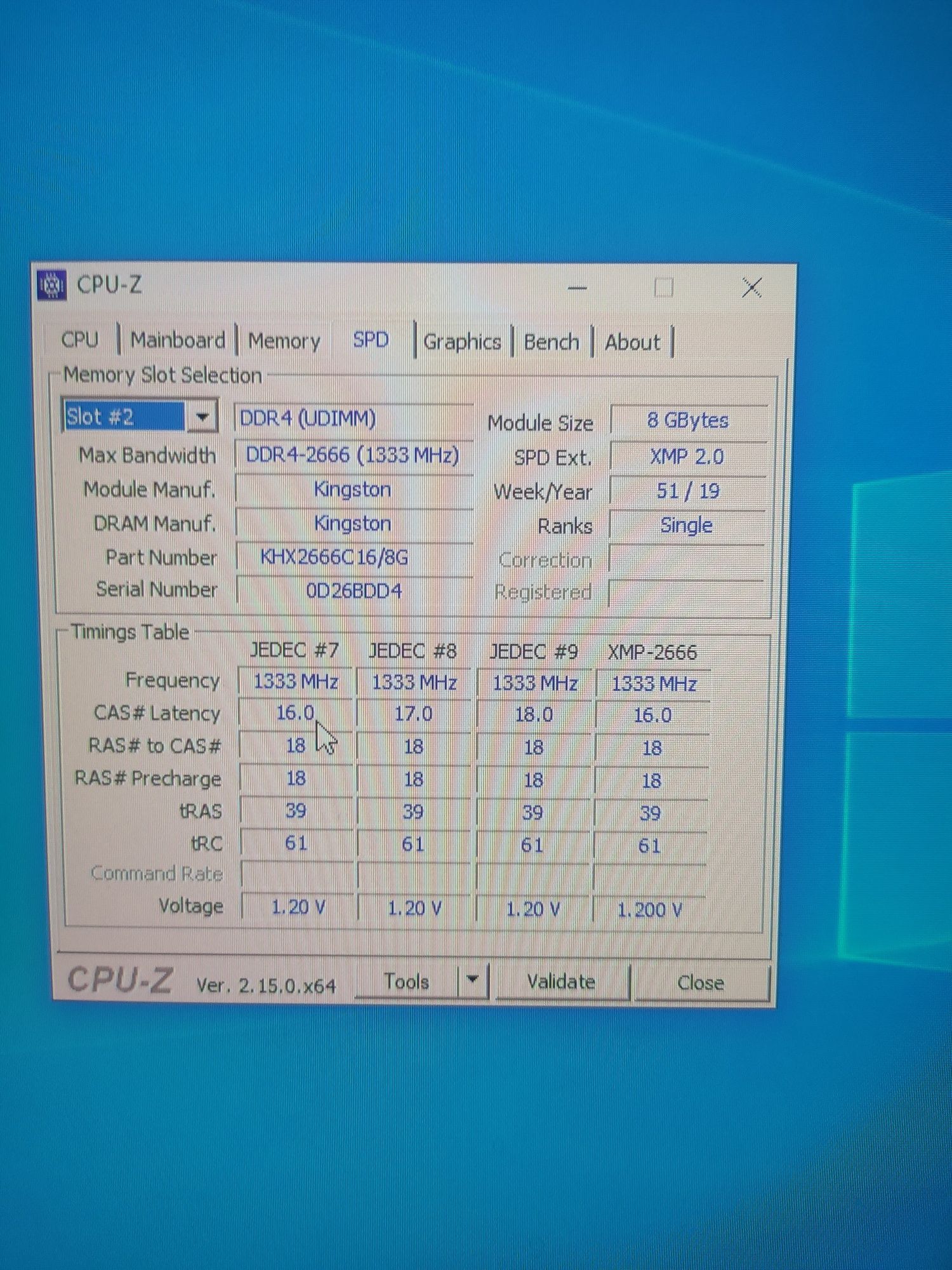Click JEDEC #7 CAS# Latency 16.0
The image size is (952, 1270).
pos(296,712)
